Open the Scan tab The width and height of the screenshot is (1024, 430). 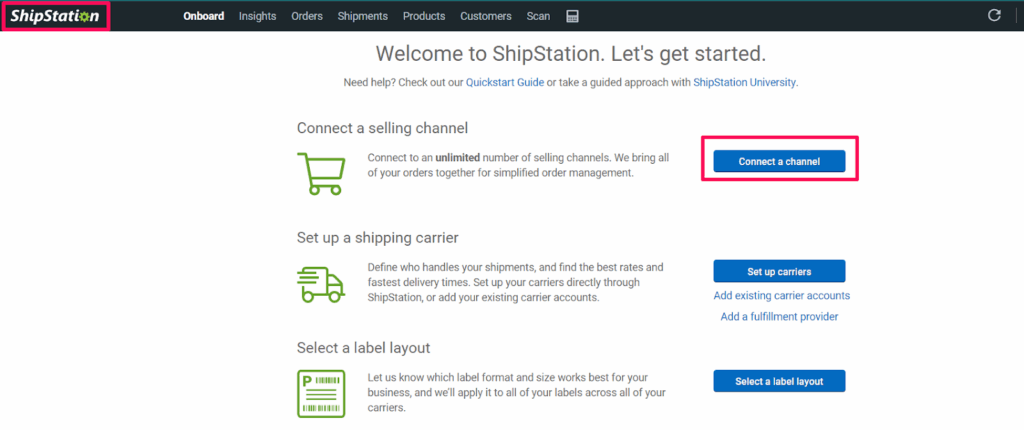click(x=538, y=16)
